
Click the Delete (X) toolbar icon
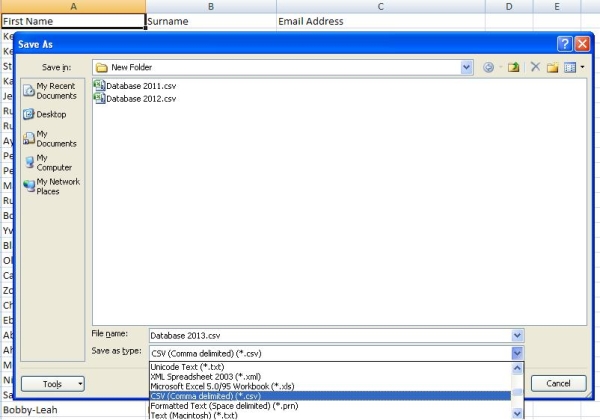[x=535, y=67]
